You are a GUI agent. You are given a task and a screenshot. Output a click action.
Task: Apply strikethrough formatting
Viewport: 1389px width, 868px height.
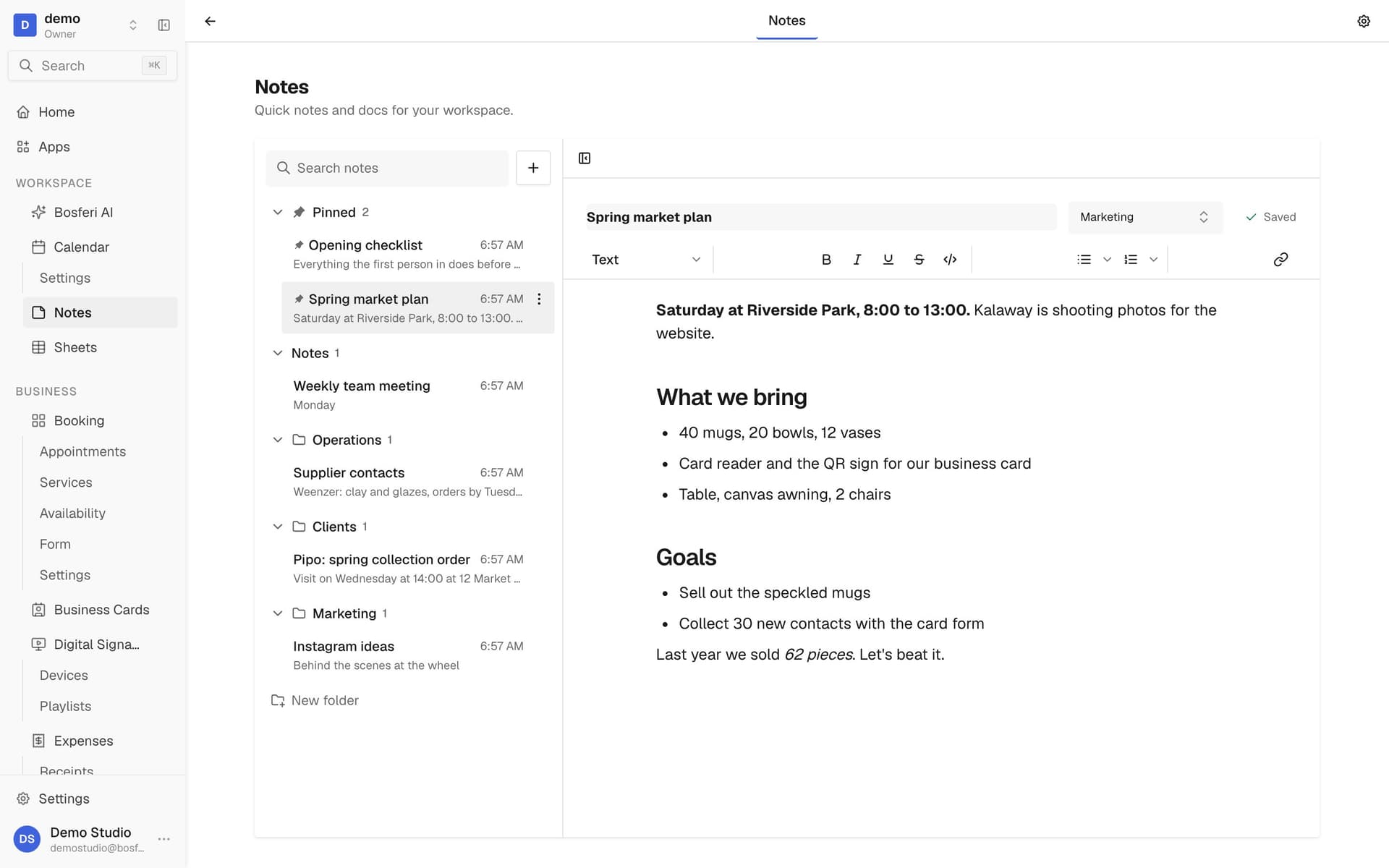tap(919, 260)
